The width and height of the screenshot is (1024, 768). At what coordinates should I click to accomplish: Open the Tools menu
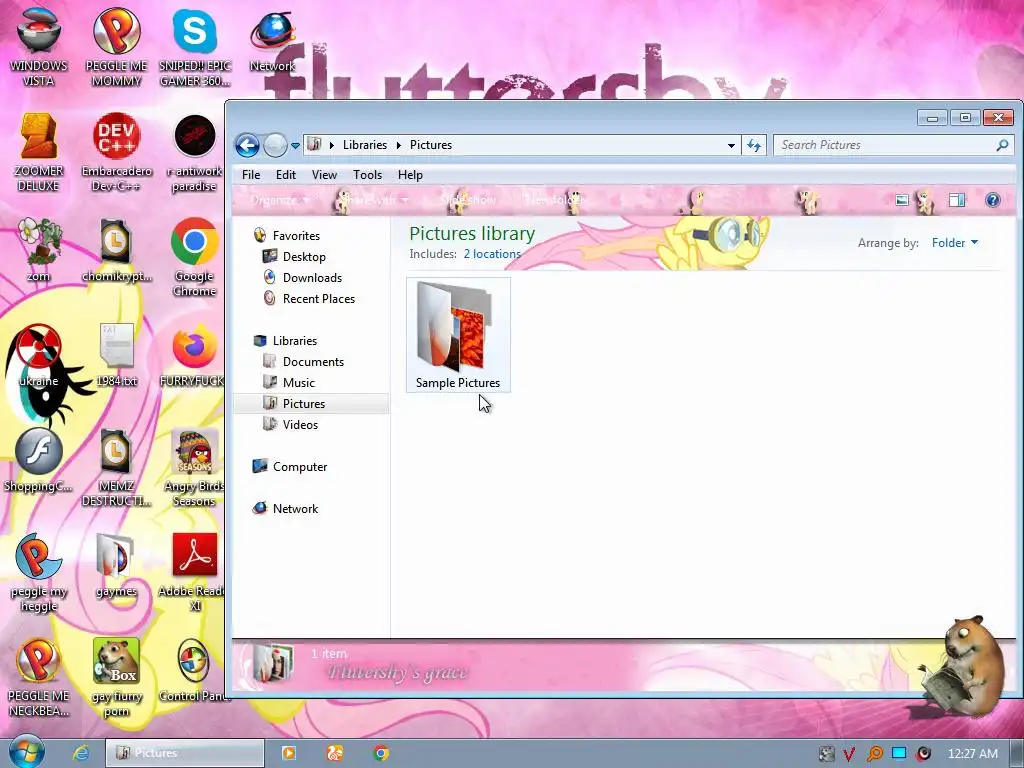click(367, 175)
